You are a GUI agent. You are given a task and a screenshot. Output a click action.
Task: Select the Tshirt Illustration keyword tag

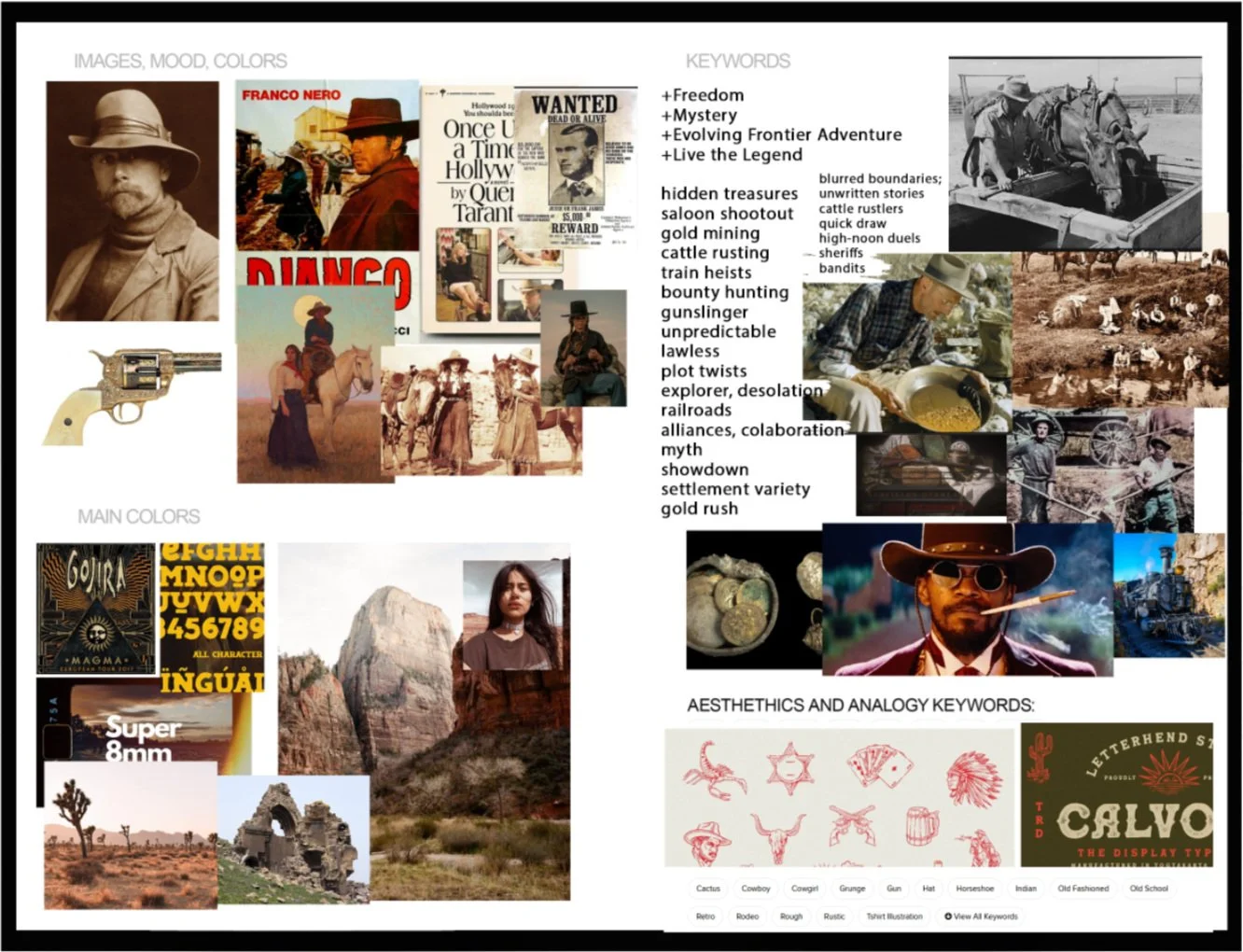click(x=894, y=917)
